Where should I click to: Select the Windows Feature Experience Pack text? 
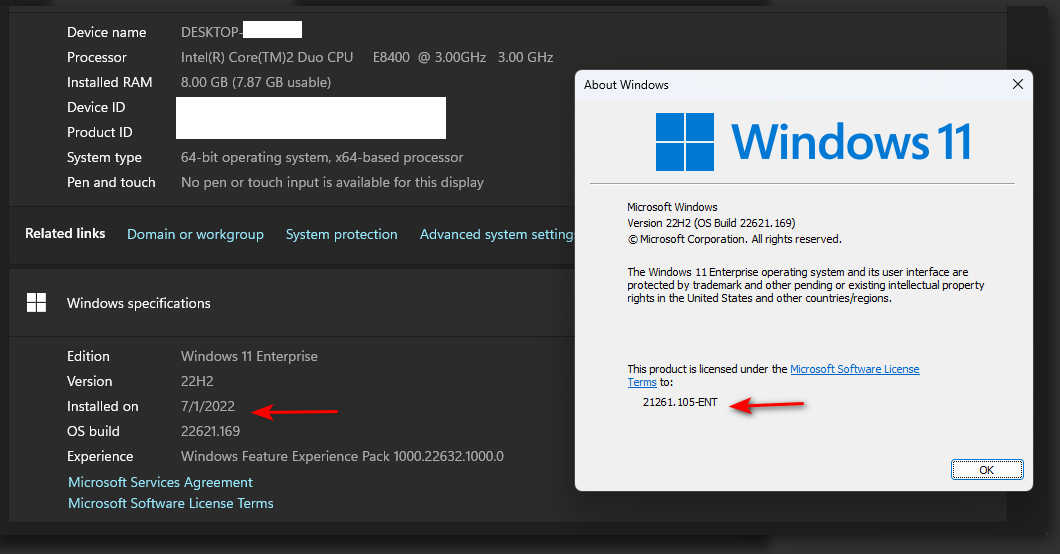click(x=342, y=456)
